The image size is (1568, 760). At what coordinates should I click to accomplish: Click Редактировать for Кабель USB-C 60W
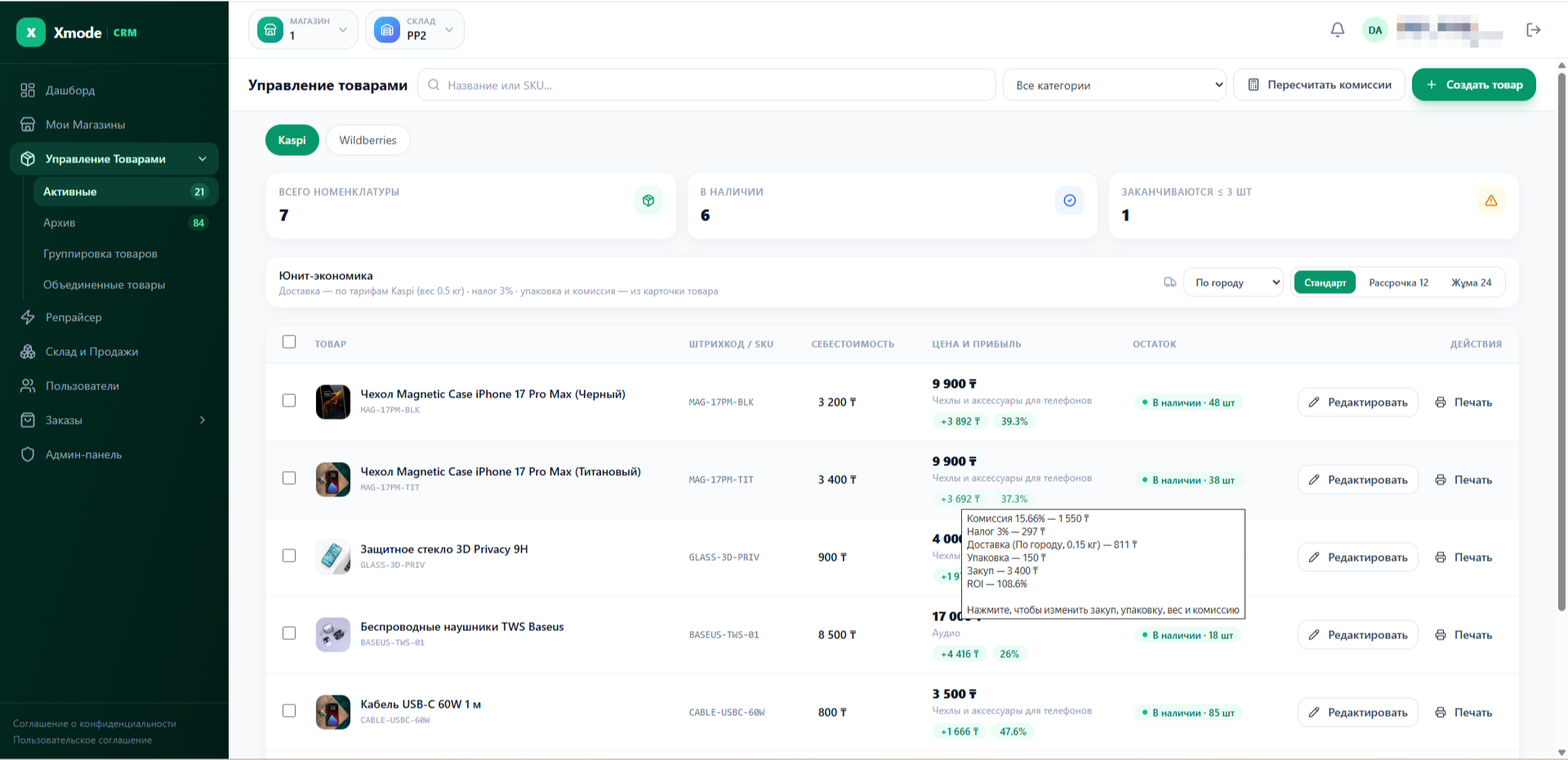coord(1358,713)
